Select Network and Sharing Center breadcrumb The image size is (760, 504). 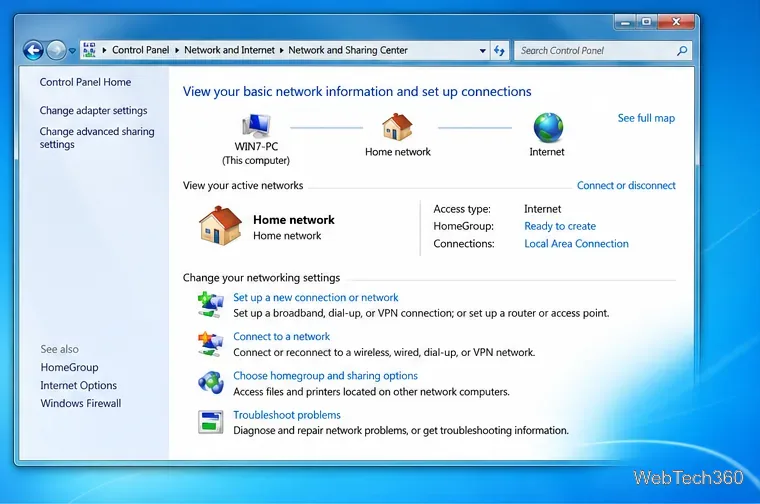point(348,50)
